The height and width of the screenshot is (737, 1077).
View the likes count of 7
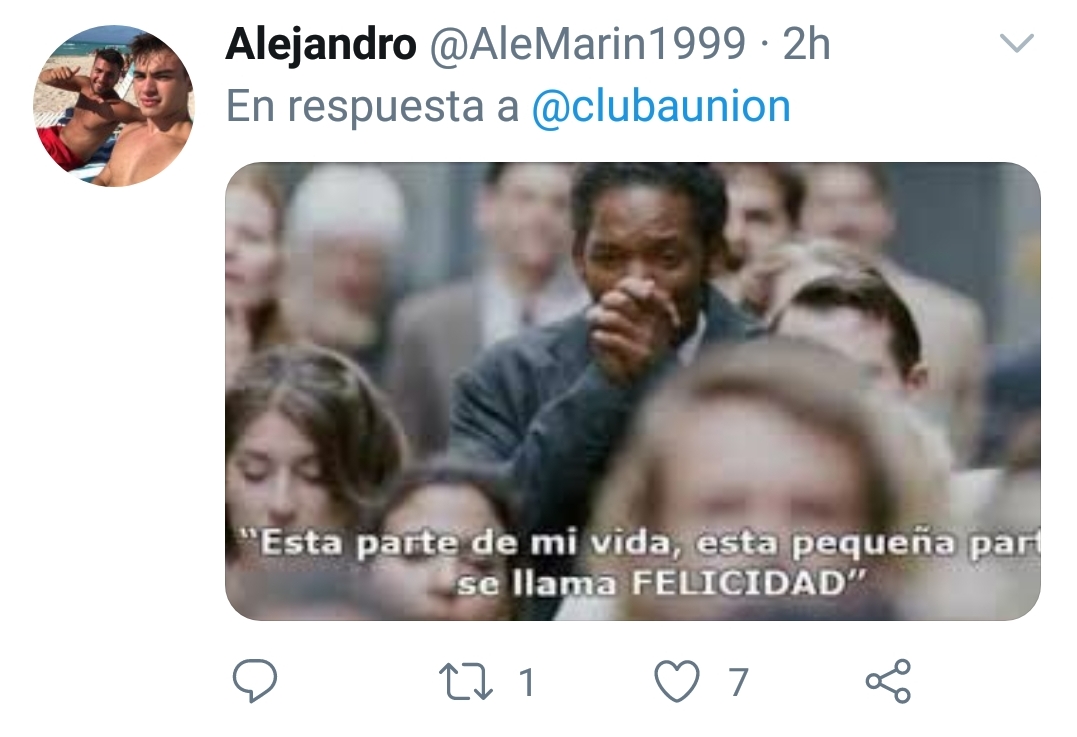tap(738, 682)
